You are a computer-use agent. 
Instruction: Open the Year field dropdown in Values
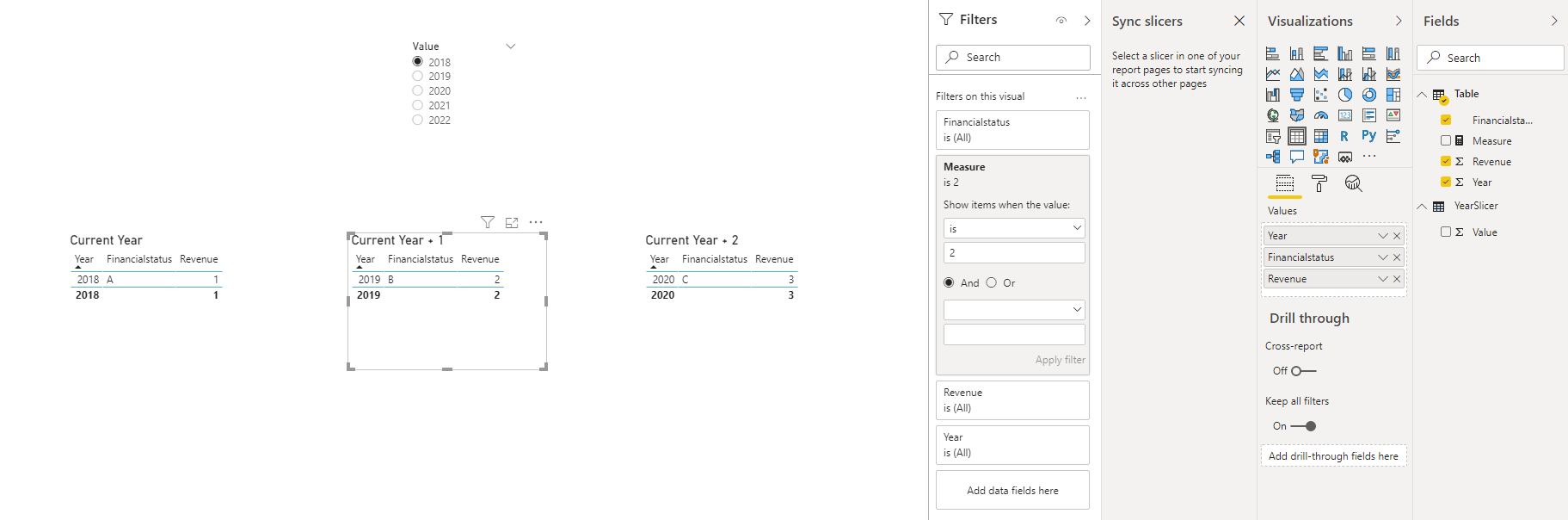coord(1383,236)
